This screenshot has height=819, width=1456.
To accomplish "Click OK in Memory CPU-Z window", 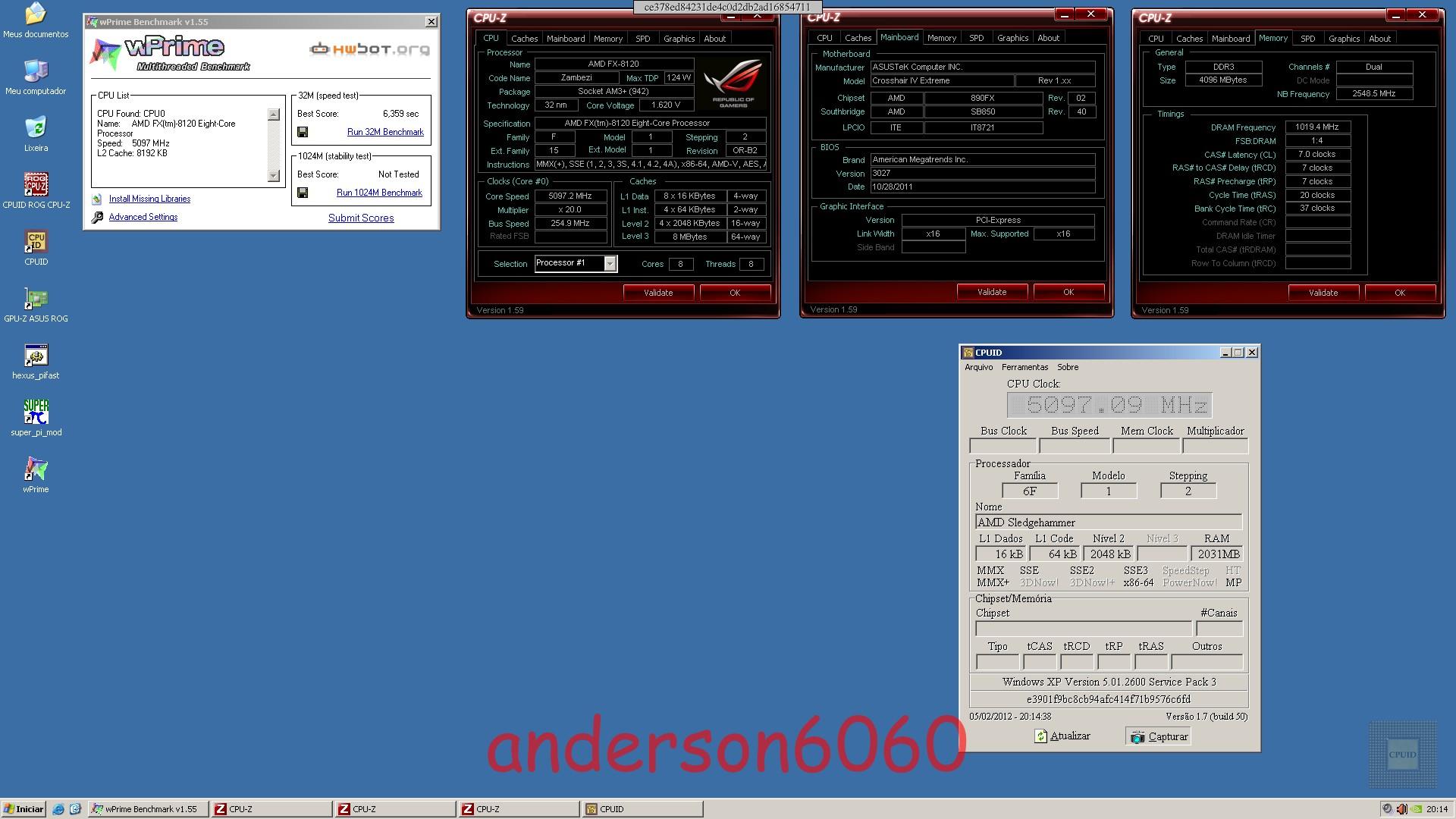I will [x=1400, y=293].
